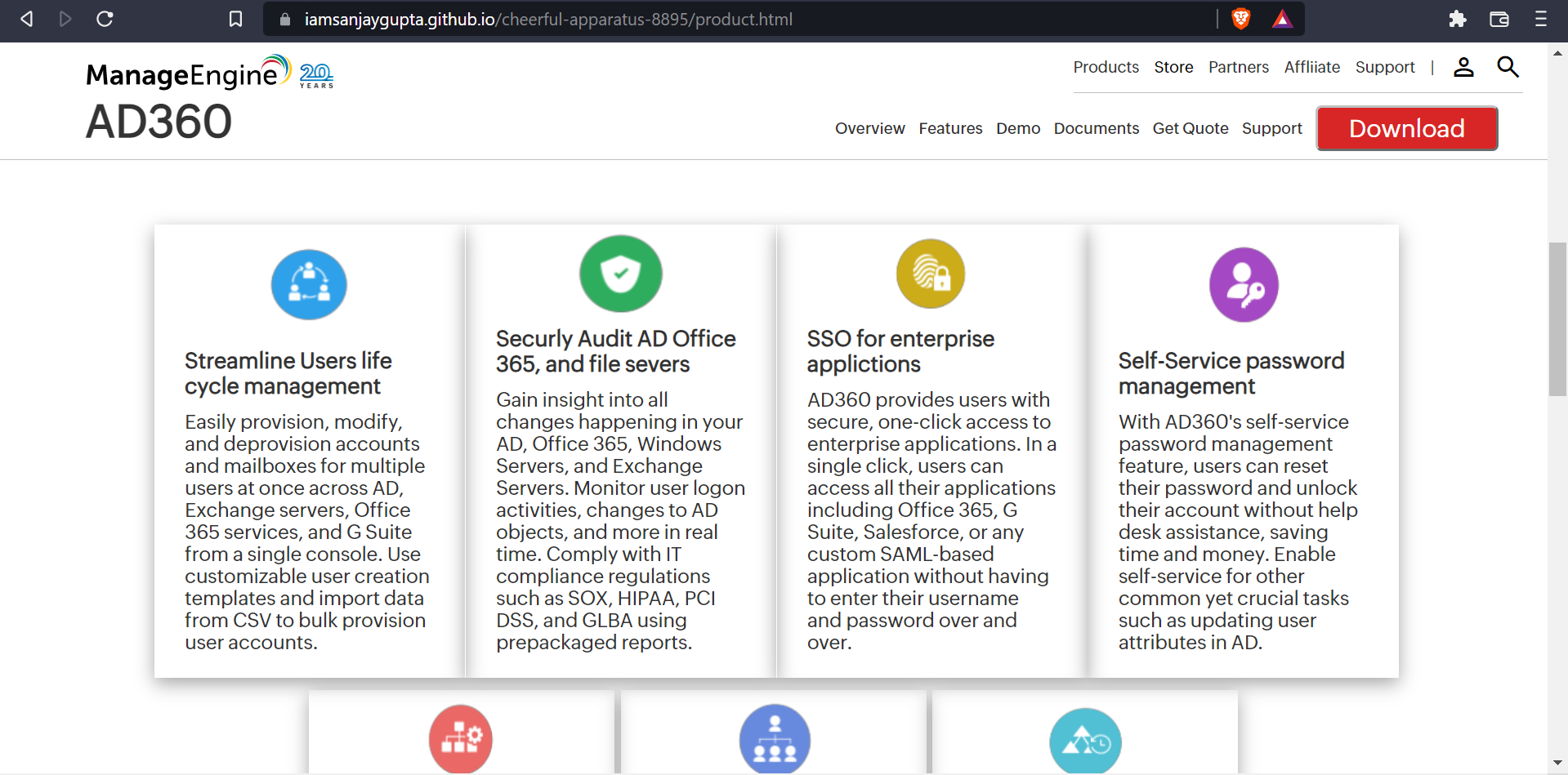Viewport: 1568px width, 775px height.
Task: Go to Overview product tab
Action: click(869, 128)
